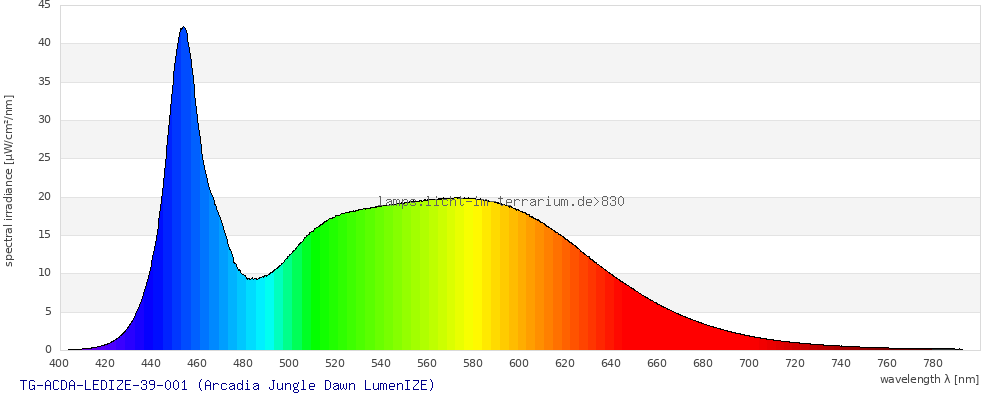Click x-axis tick label 760
This screenshot has height=400, width=1000.
887,364
